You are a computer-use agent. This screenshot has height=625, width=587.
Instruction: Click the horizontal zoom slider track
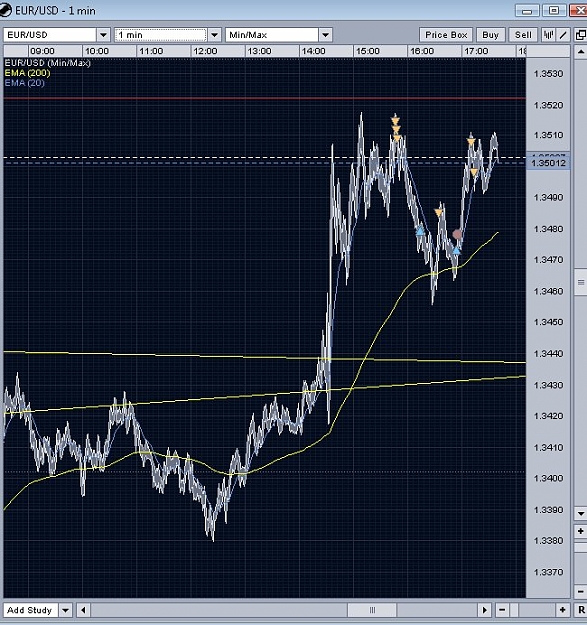coord(532,610)
